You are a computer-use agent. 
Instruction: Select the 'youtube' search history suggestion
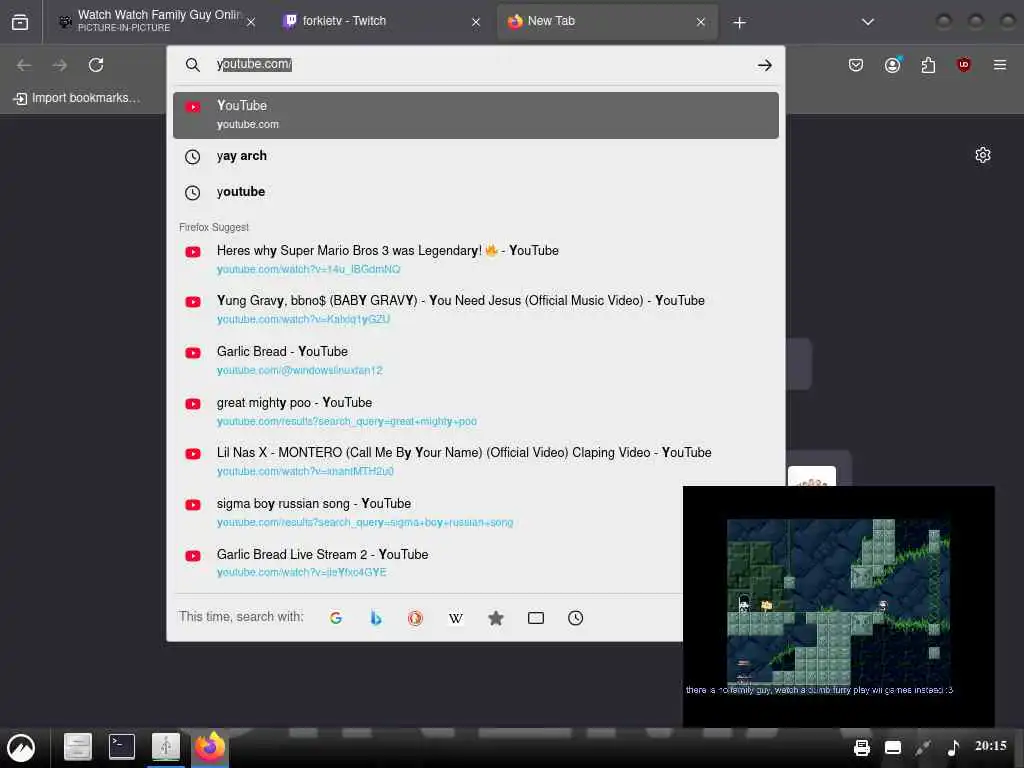(x=475, y=192)
